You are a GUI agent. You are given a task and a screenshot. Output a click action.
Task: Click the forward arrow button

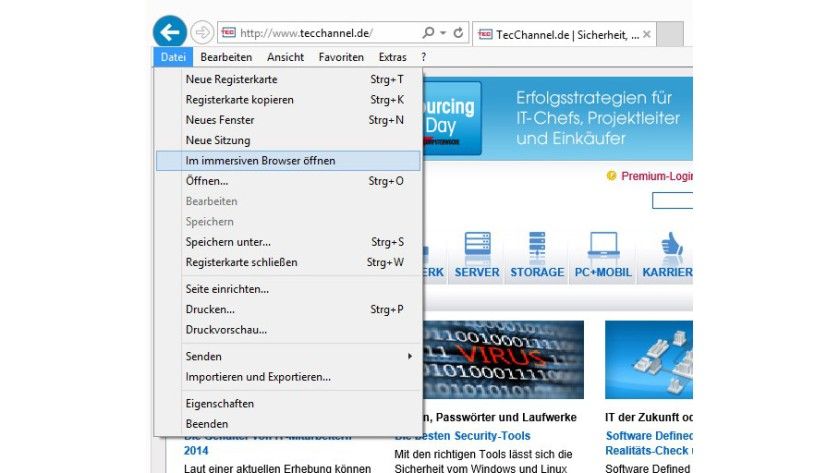click(202, 33)
